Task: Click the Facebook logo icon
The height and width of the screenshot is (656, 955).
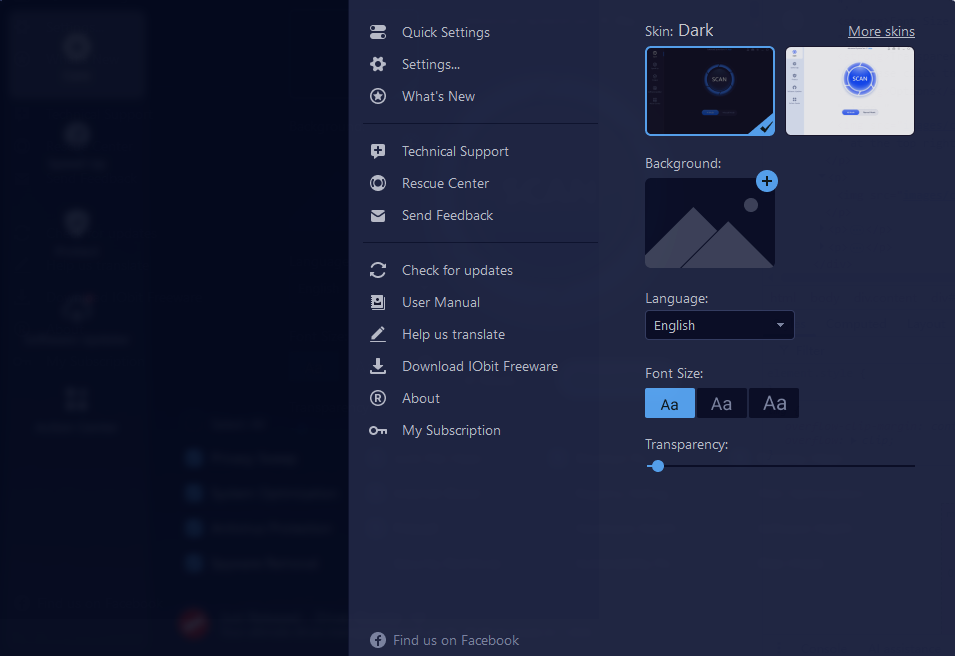Action: (x=378, y=640)
